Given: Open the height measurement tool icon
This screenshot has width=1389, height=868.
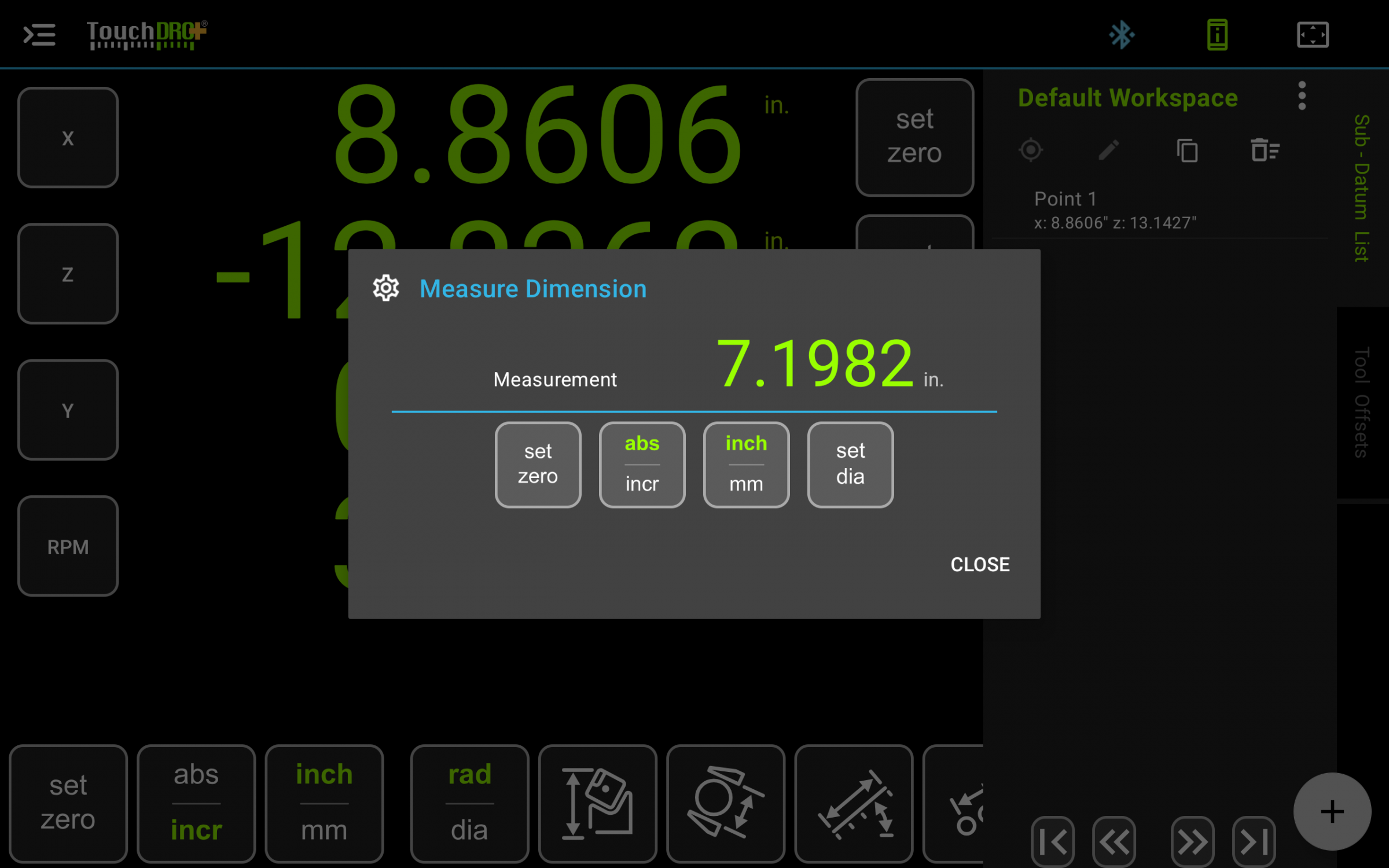Looking at the screenshot, I should tap(598, 803).
